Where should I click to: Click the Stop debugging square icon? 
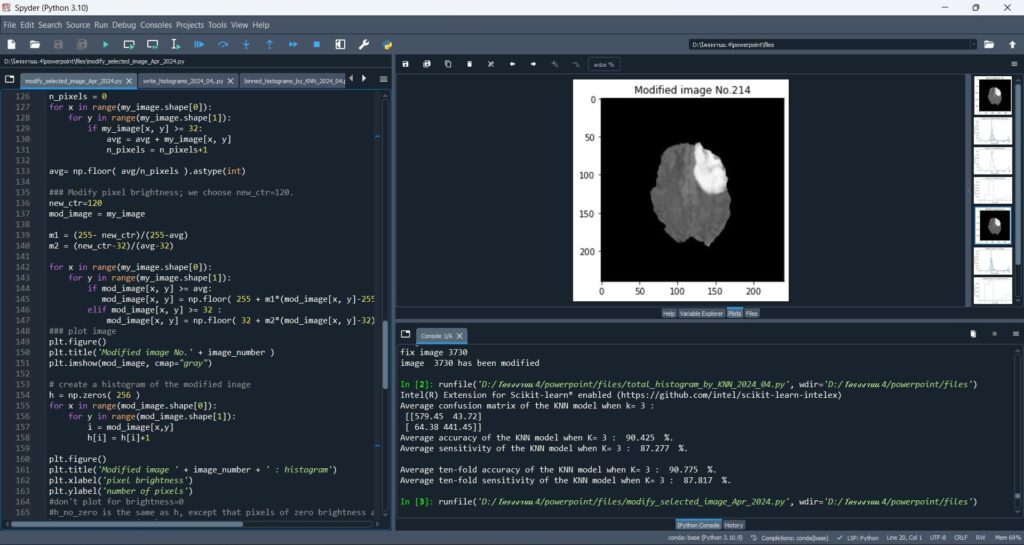pyautogui.click(x=317, y=44)
